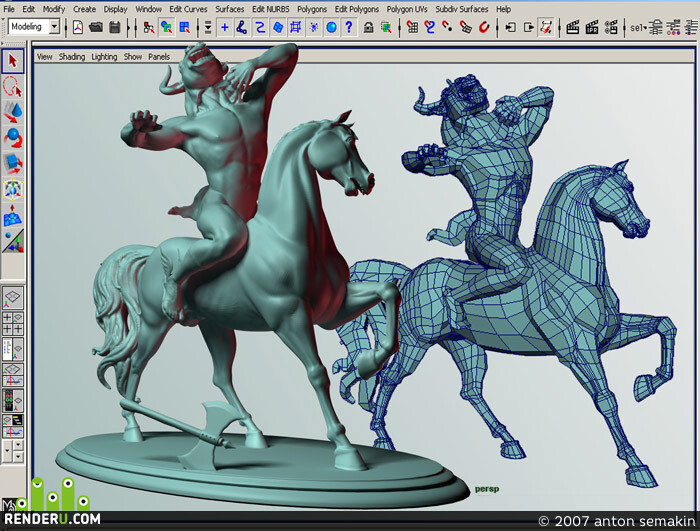The image size is (700, 531).
Task: Choose the Hypershade/Persp layout
Action: coord(12,401)
